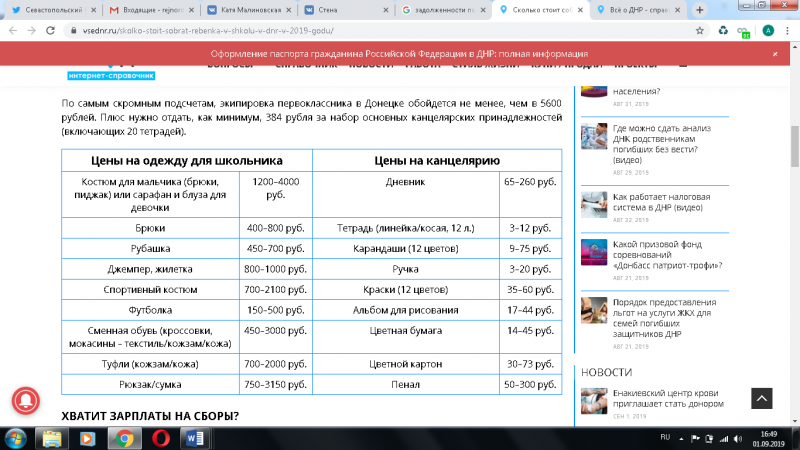Viewport: 800px width, 450px height.
Task: Click the Windows Start button
Action: tap(14, 438)
